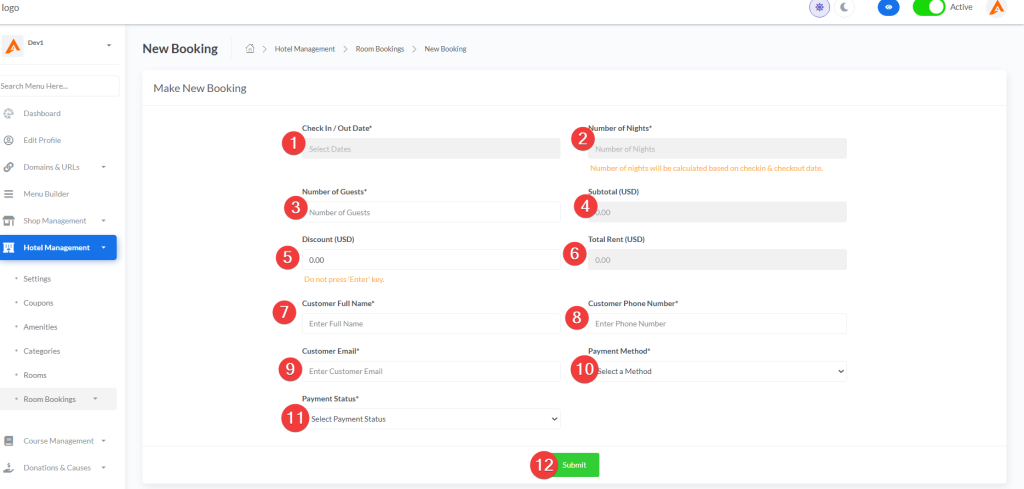Open Dashboard from the sidebar

tap(42, 113)
